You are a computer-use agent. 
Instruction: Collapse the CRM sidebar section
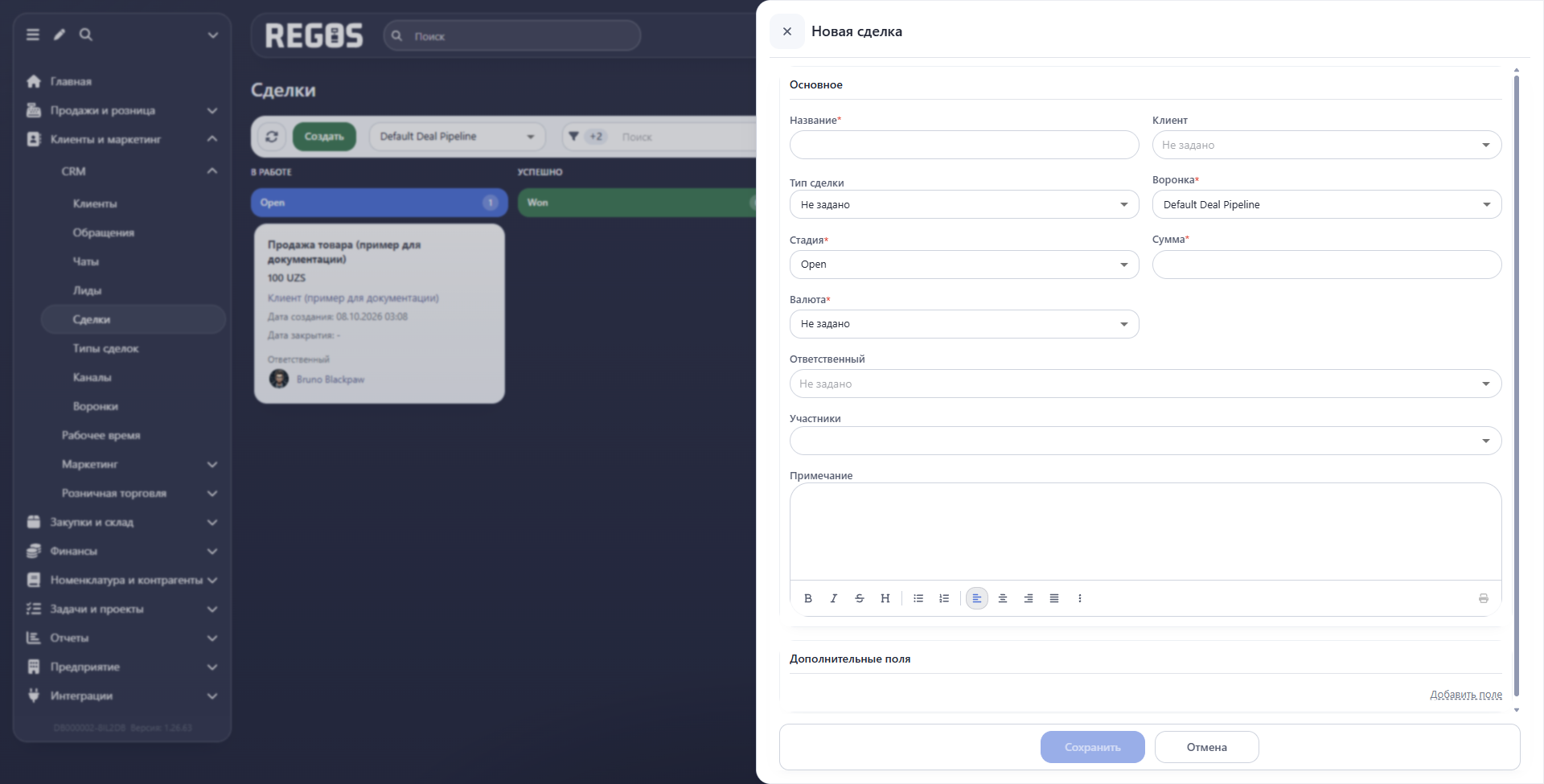212,171
